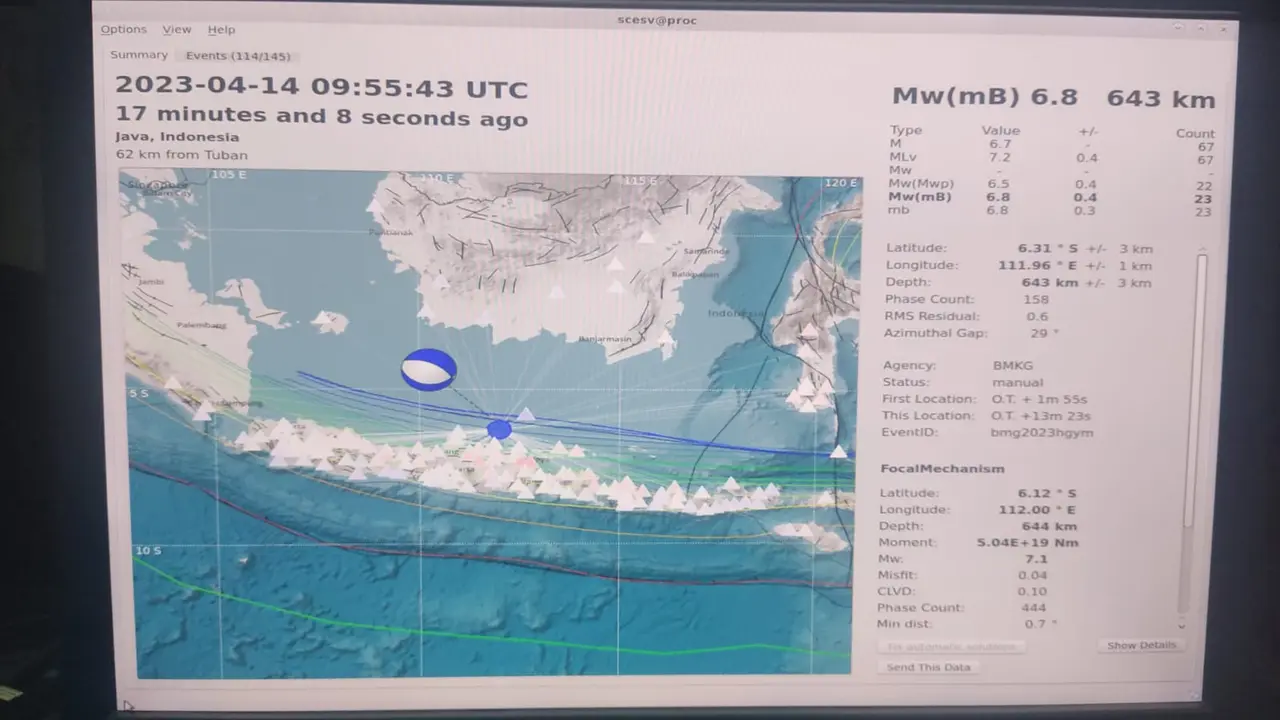
Task: Click the Moment value 5.04E+19 Nm
Action: tap(1027, 543)
